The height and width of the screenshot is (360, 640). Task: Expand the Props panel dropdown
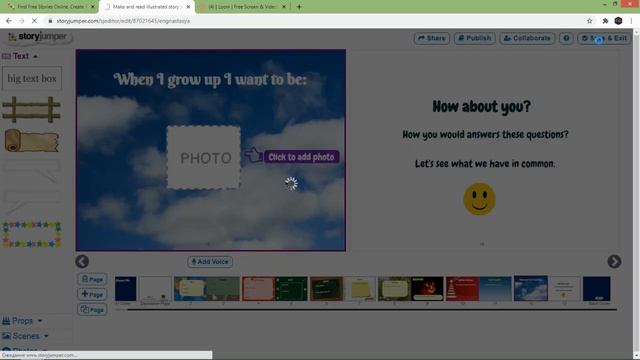coord(22,321)
